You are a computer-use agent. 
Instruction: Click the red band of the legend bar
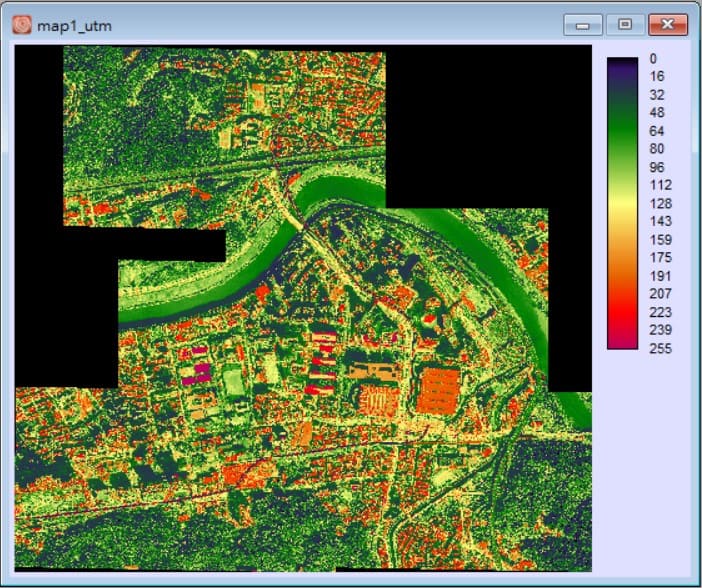(622, 310)
